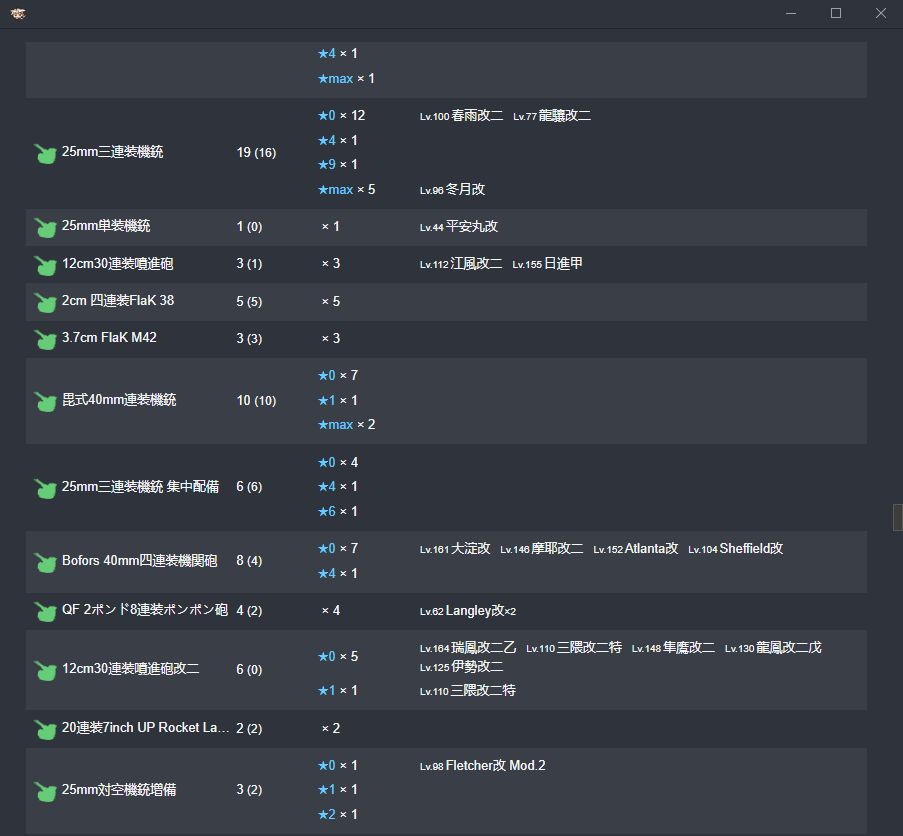Viewport: 903px width, 836px height.
Task: Select the Bofors 40mm四連装機関砲 name
Action: 139,560
